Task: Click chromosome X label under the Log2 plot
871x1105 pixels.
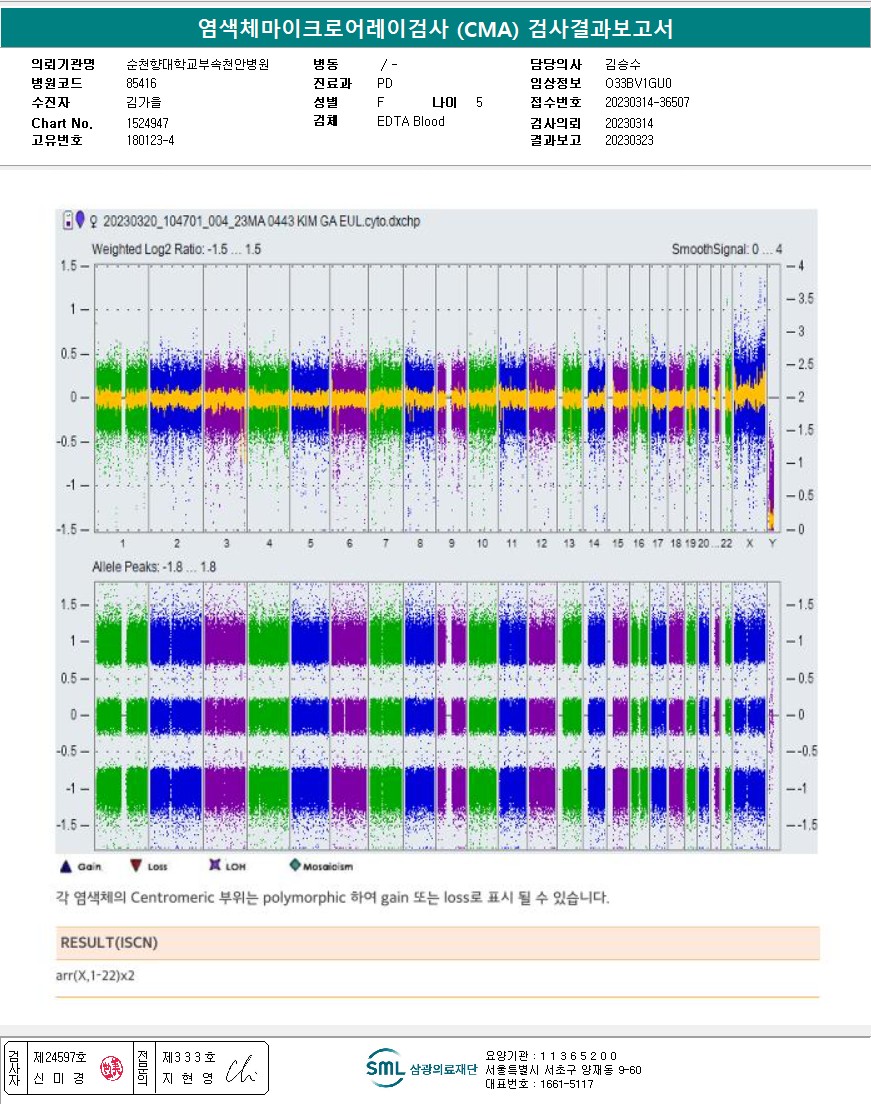Action: (x=749, y=543)
